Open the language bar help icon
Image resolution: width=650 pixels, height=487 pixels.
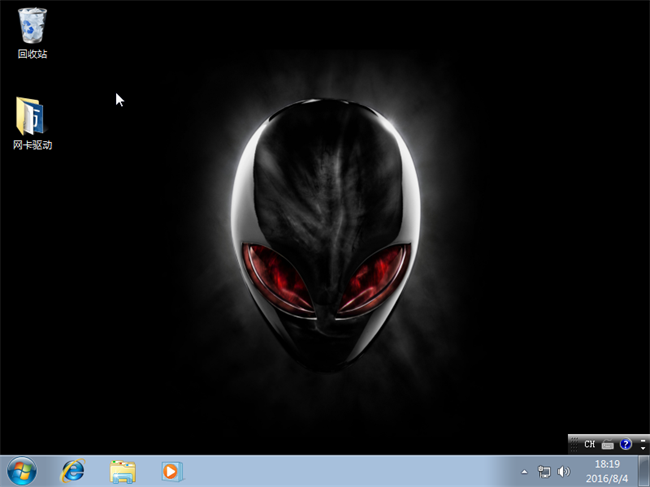pyautogui.click(x=626, y=444)
